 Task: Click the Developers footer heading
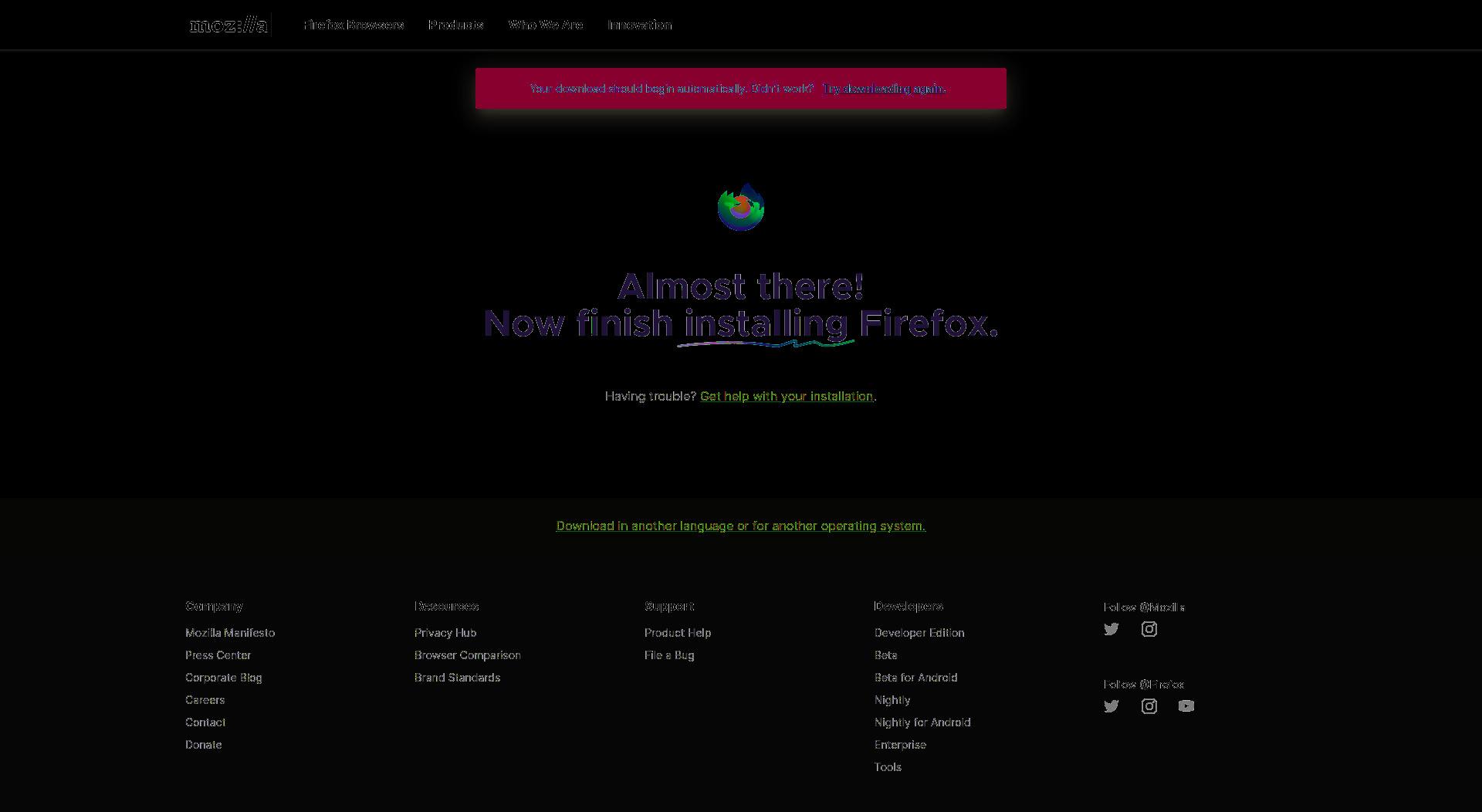908,607
